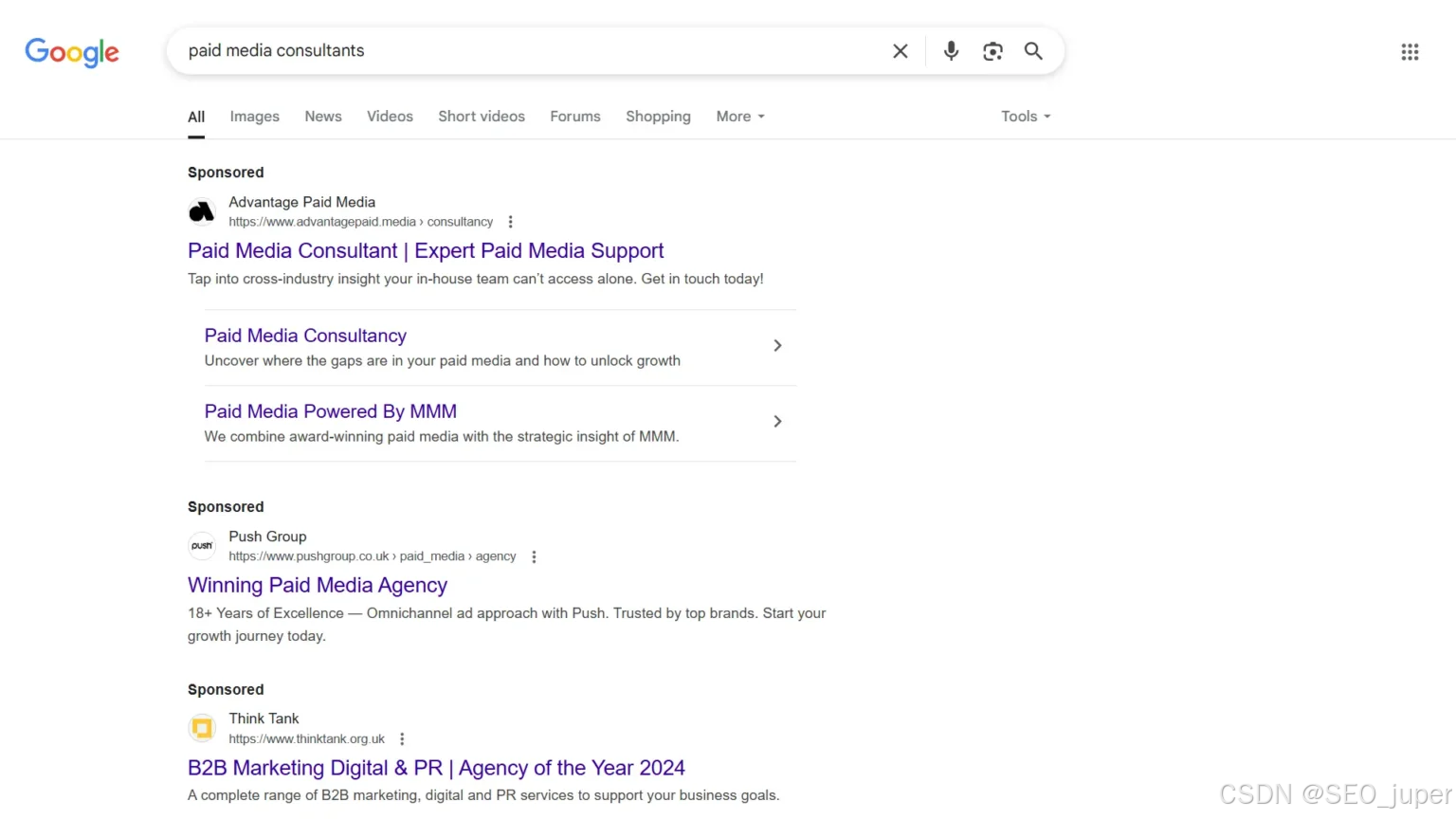Viewport: 1456px width, 819px height.
Task: Switch to the Shopping tab
Action: (658, 117)
